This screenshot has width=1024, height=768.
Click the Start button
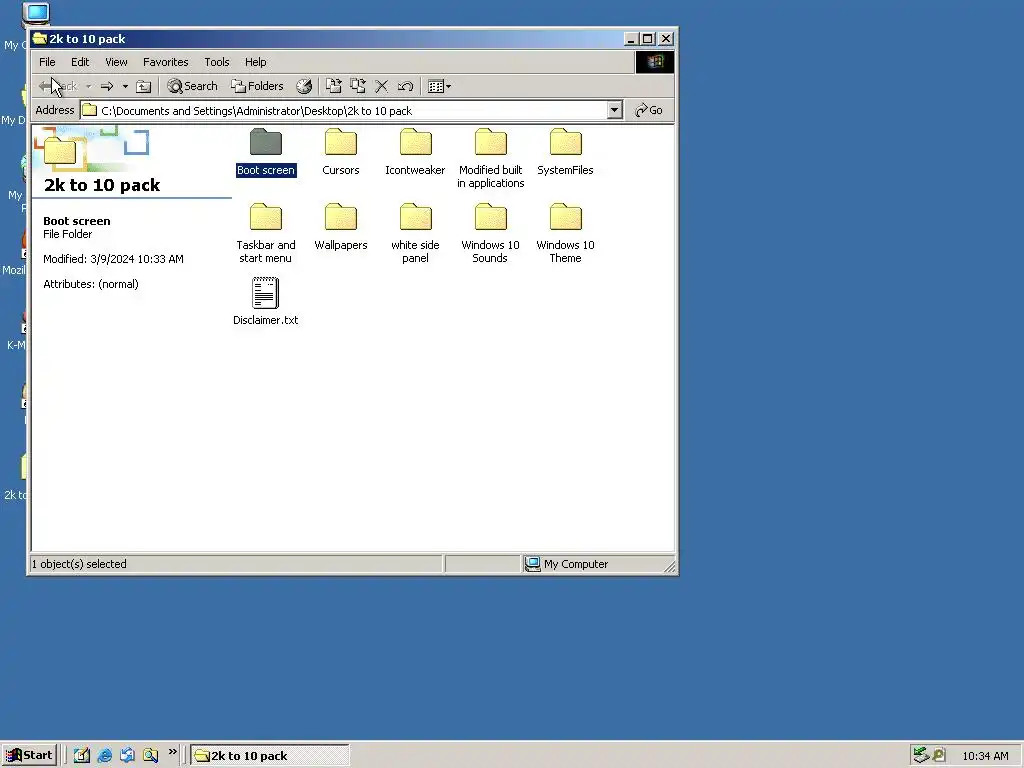[x=29, y=756]
